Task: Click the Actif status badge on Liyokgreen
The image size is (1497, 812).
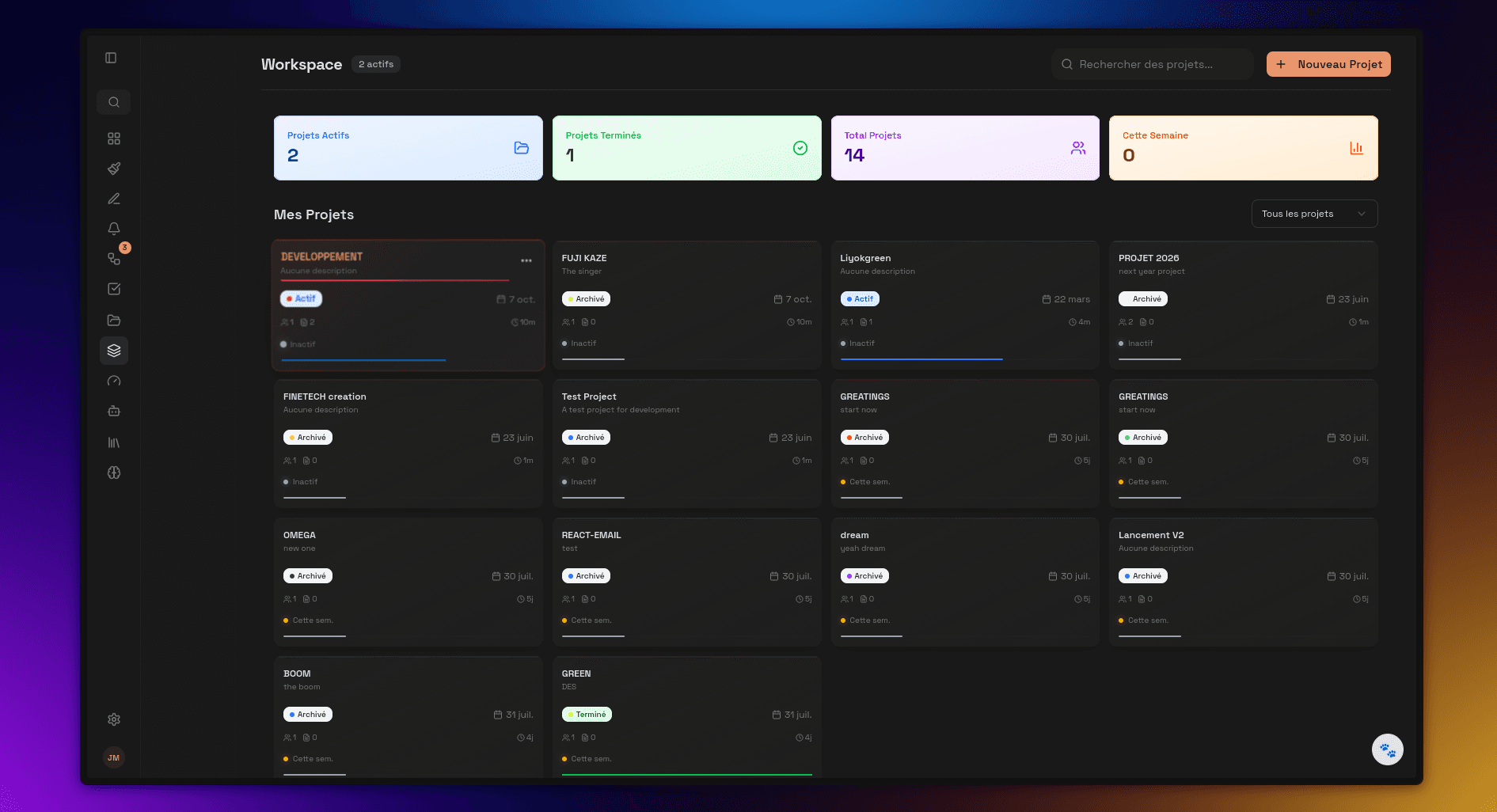Action: [860, 299]
